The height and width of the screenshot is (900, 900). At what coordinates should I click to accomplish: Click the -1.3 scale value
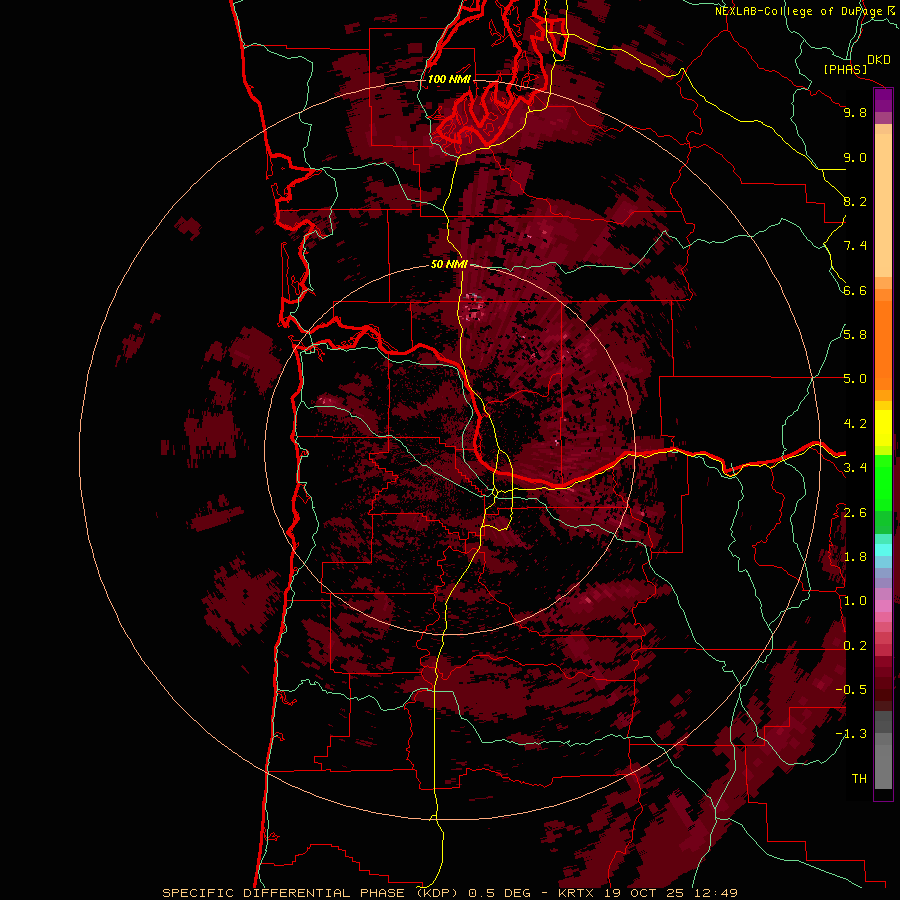click(x=851, y=734)
